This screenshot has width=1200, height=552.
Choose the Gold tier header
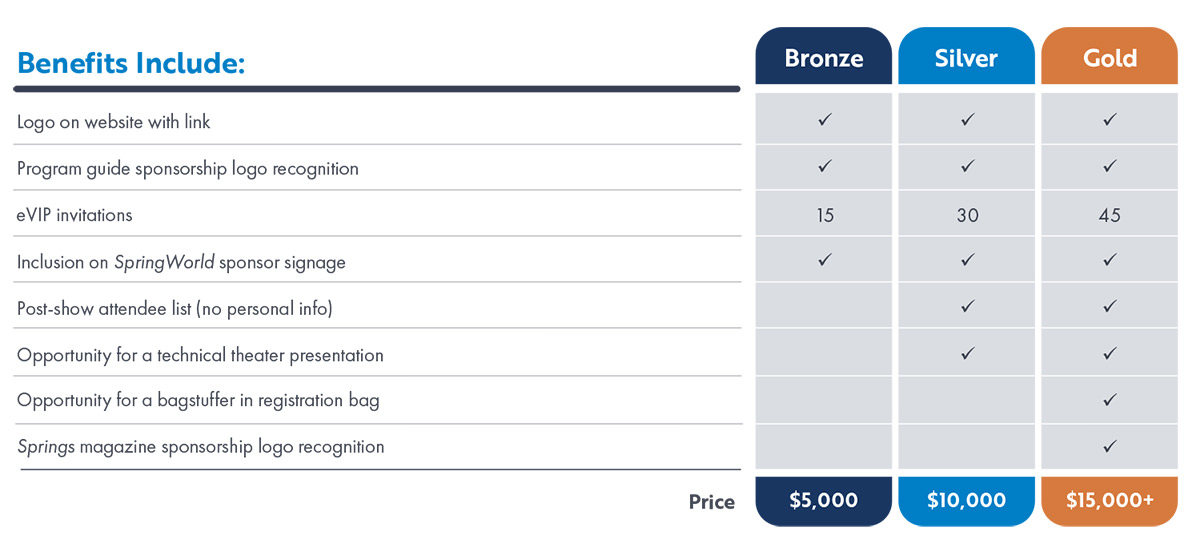point(1109,58)
